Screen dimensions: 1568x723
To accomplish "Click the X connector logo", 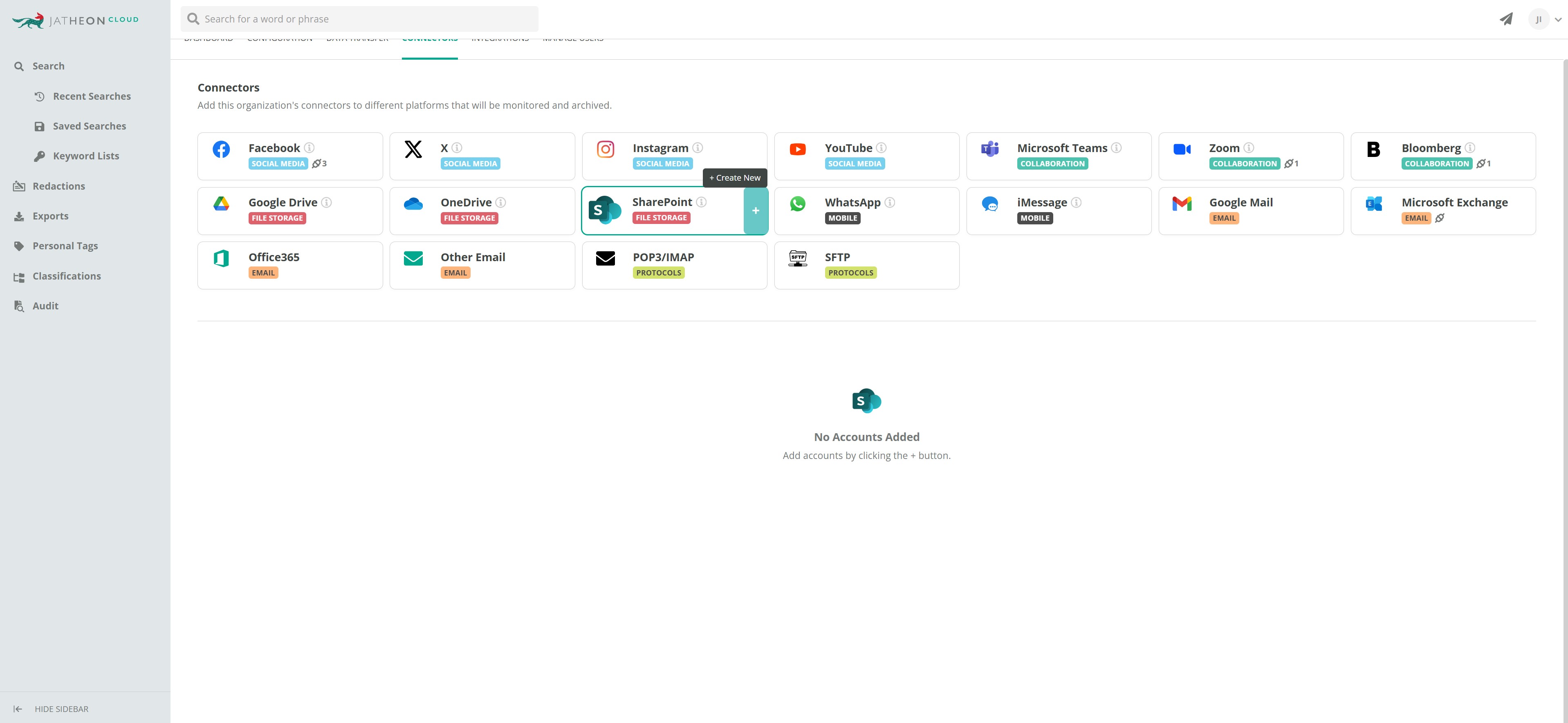I will [x=413, y=149].
